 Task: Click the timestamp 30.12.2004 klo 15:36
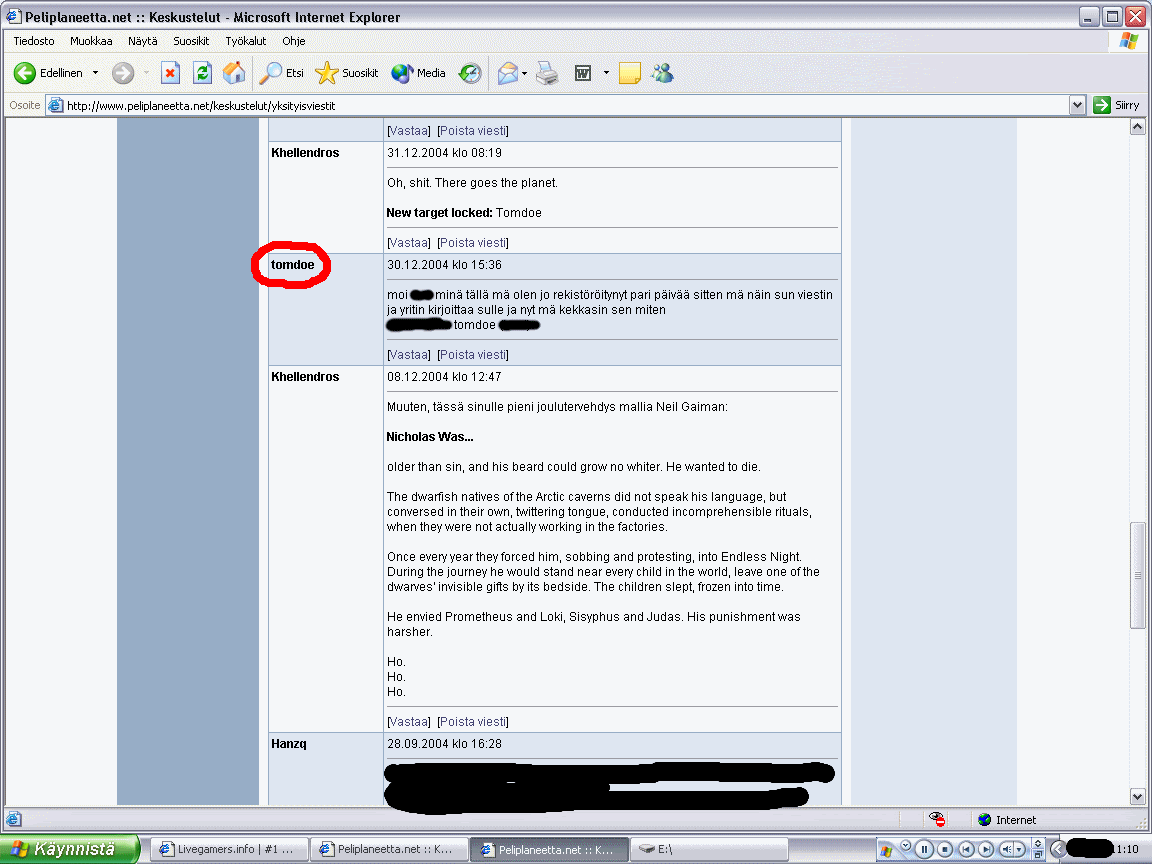[444, 264]
